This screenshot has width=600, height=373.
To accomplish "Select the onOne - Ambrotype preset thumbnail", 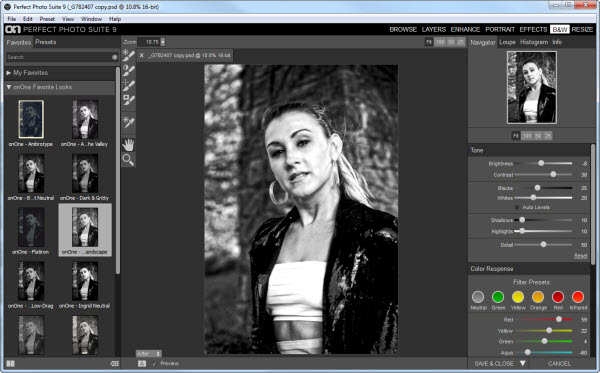I will coord(31,119).
